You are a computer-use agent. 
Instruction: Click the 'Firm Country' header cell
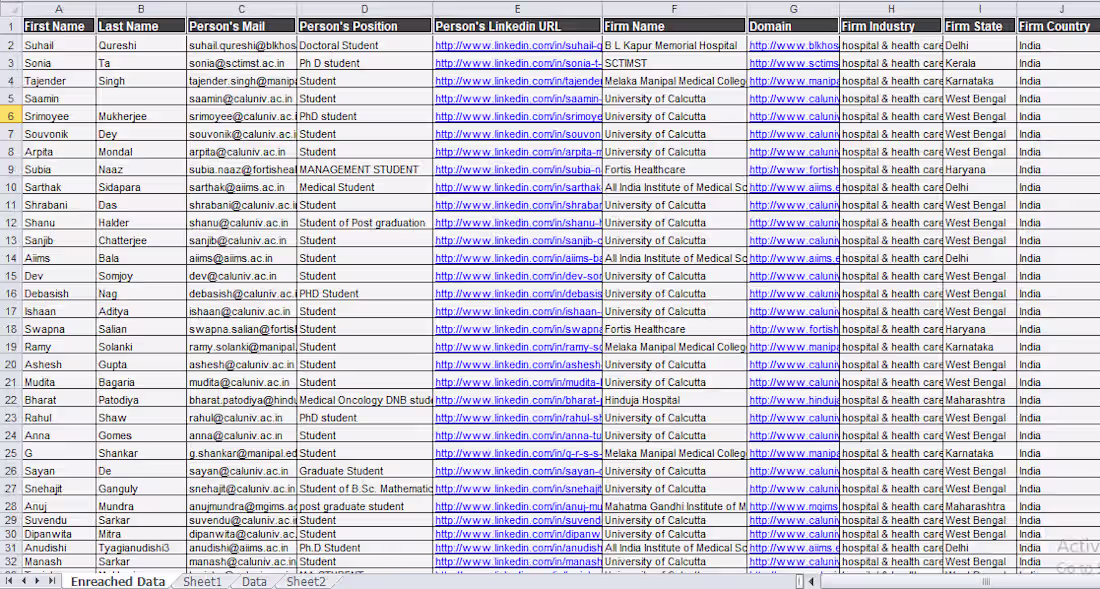1059,26
